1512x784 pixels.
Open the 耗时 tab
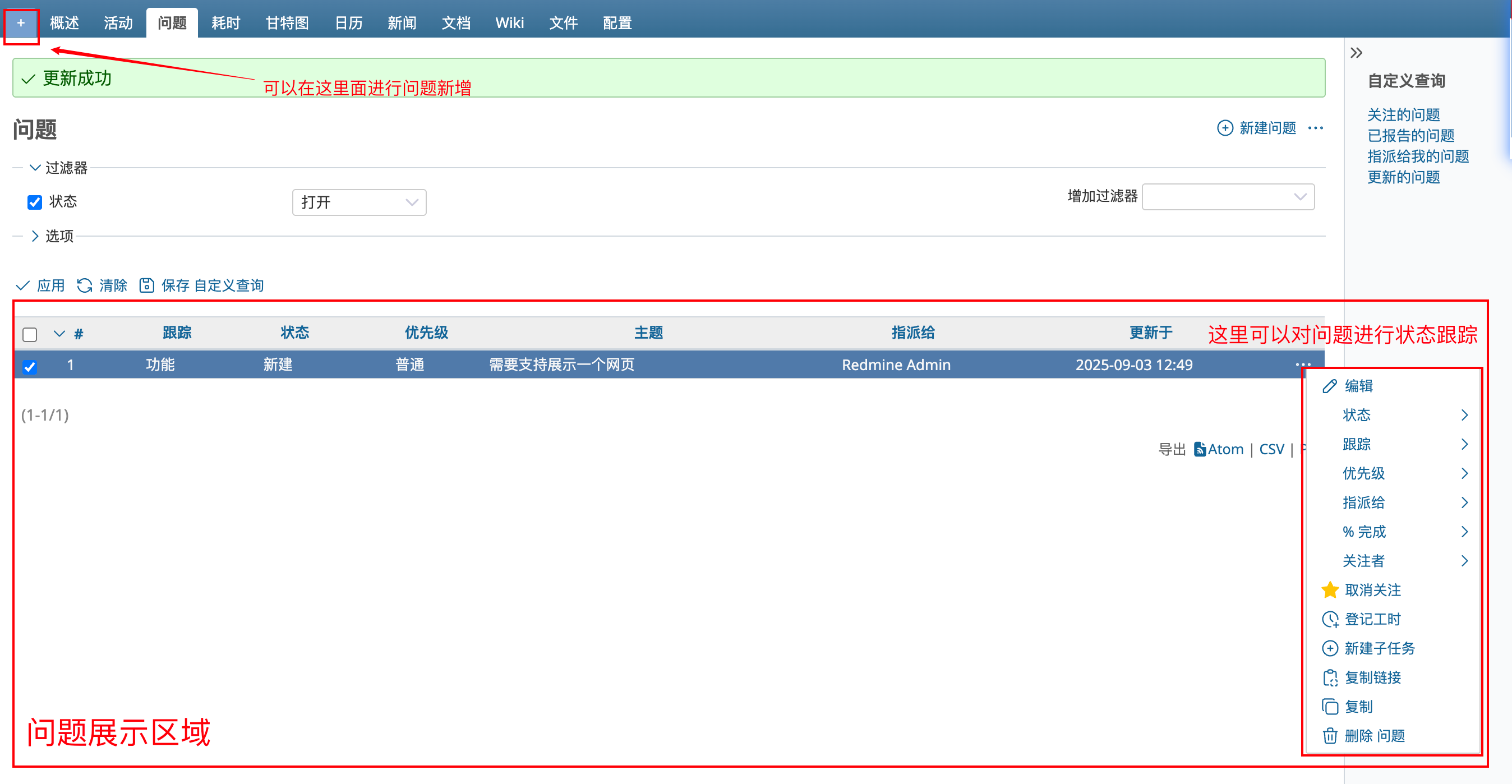(x=226, y=24)
